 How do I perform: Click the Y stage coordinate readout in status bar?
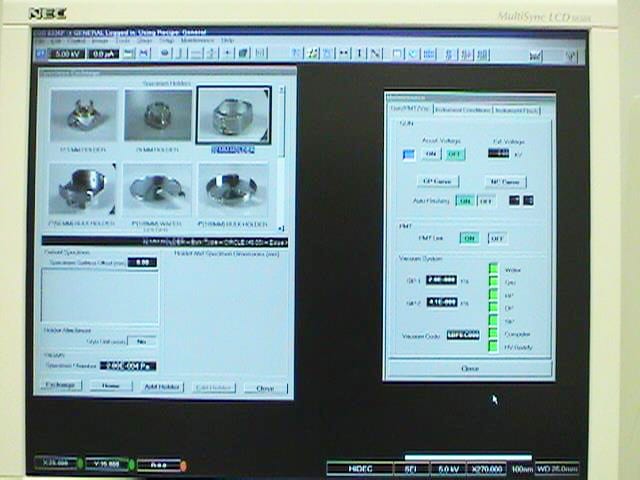(107, 464)
